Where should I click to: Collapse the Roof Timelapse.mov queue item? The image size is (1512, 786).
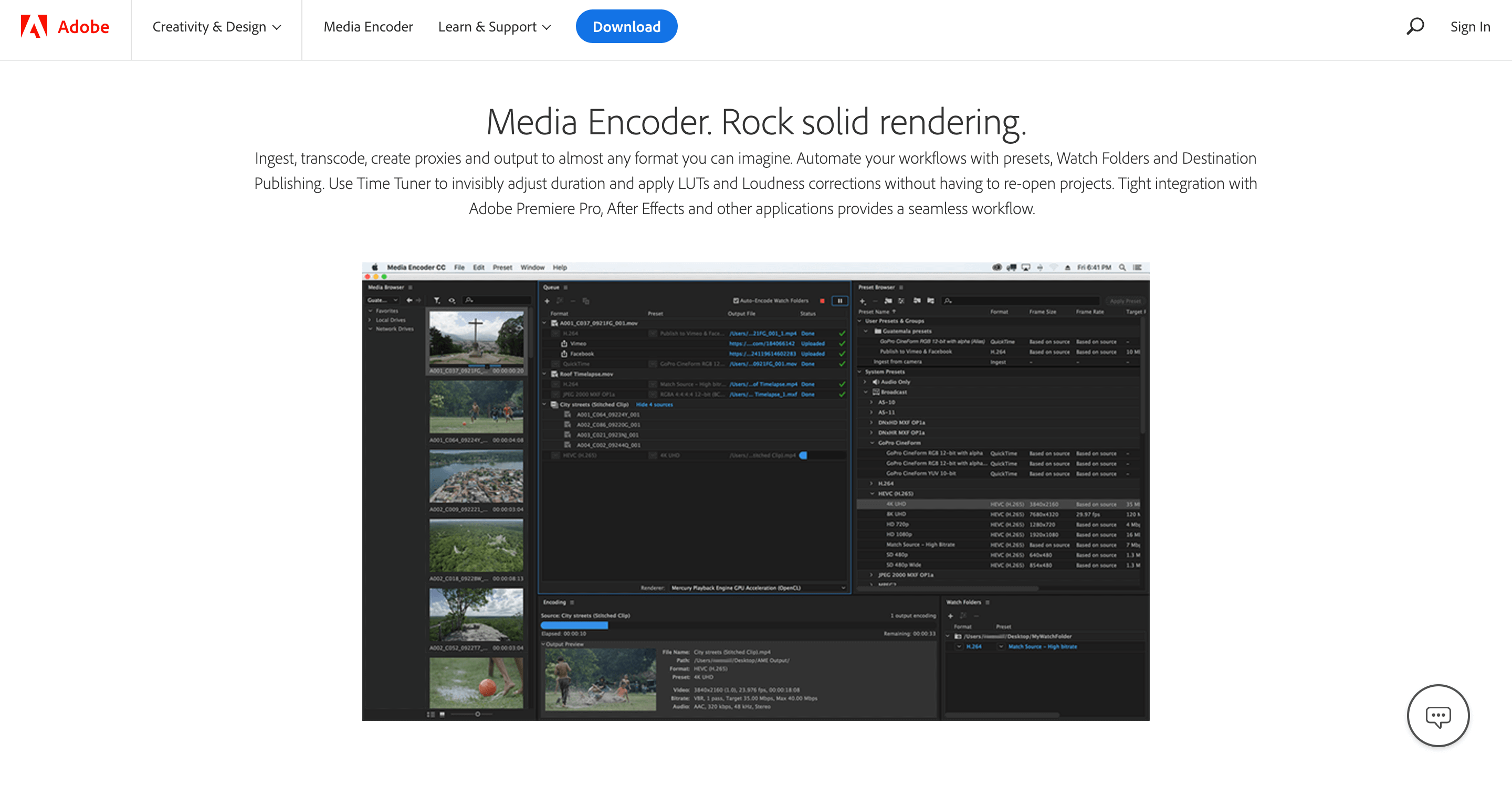point(544,374)
